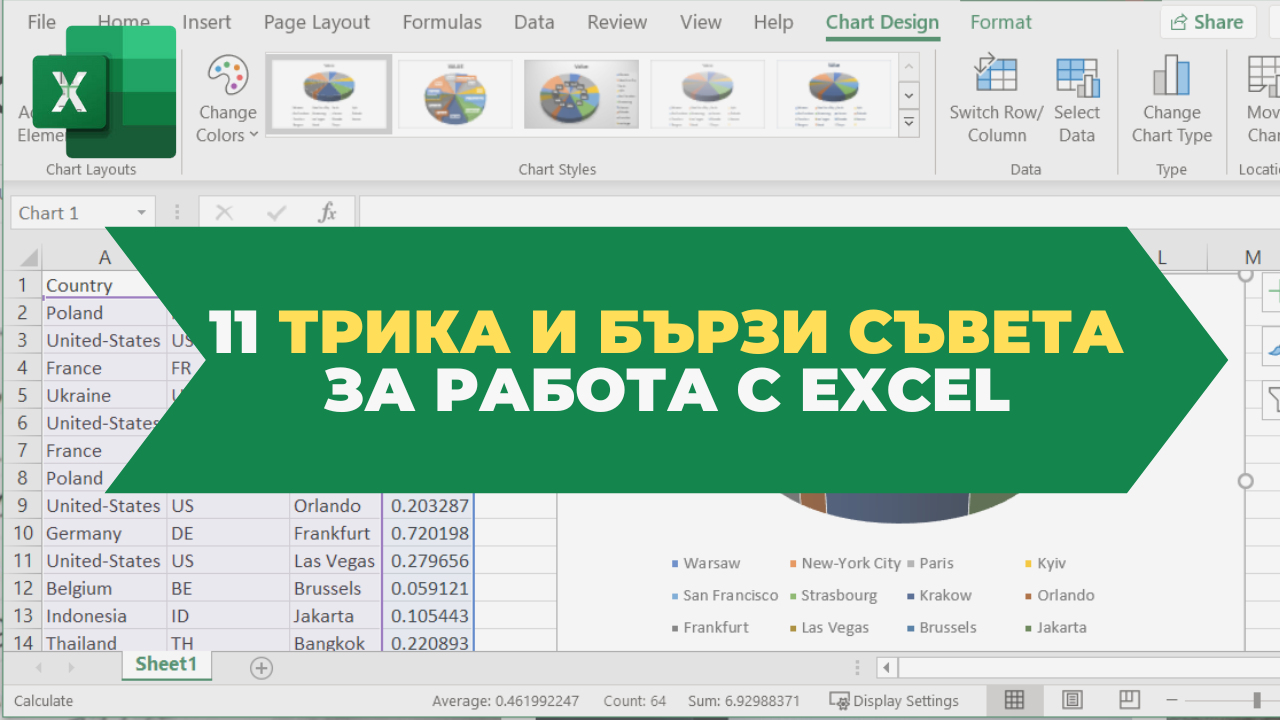This screenshot has height=720, width=1280.
Task: Click the Share button
Action: 1207,21
